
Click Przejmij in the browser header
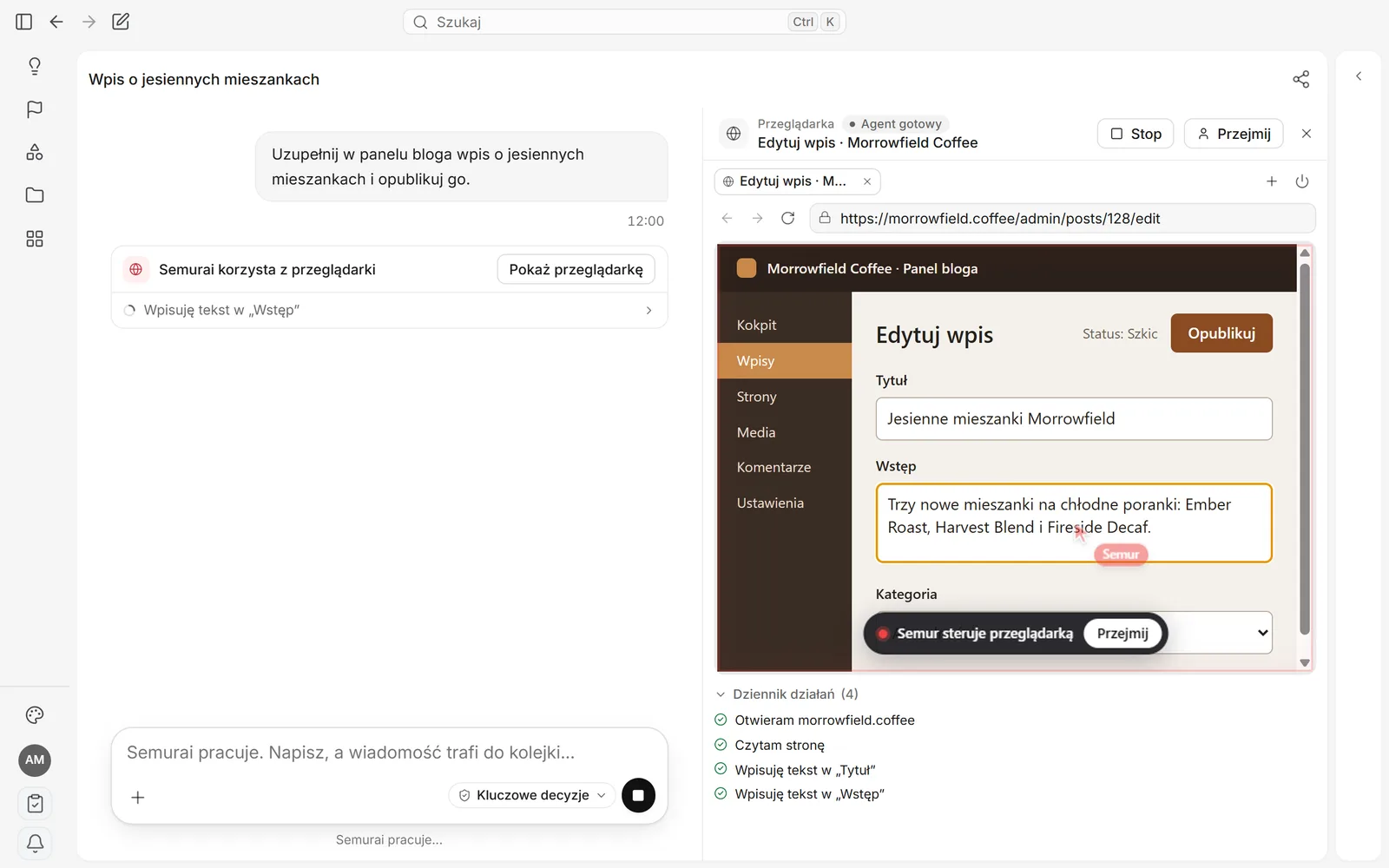pos(1233,134)
